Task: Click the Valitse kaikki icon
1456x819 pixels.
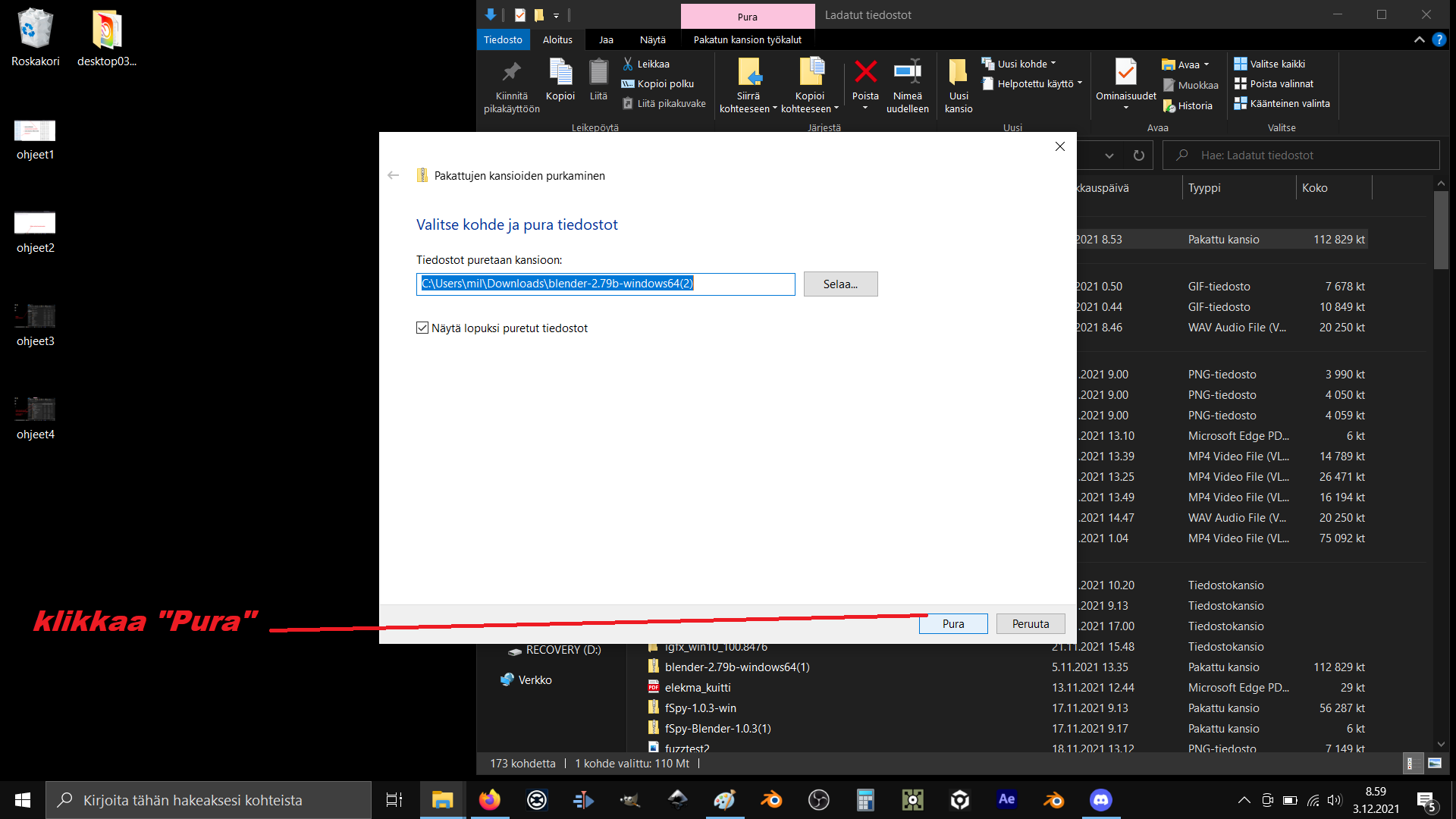Action: point(1241,64)
